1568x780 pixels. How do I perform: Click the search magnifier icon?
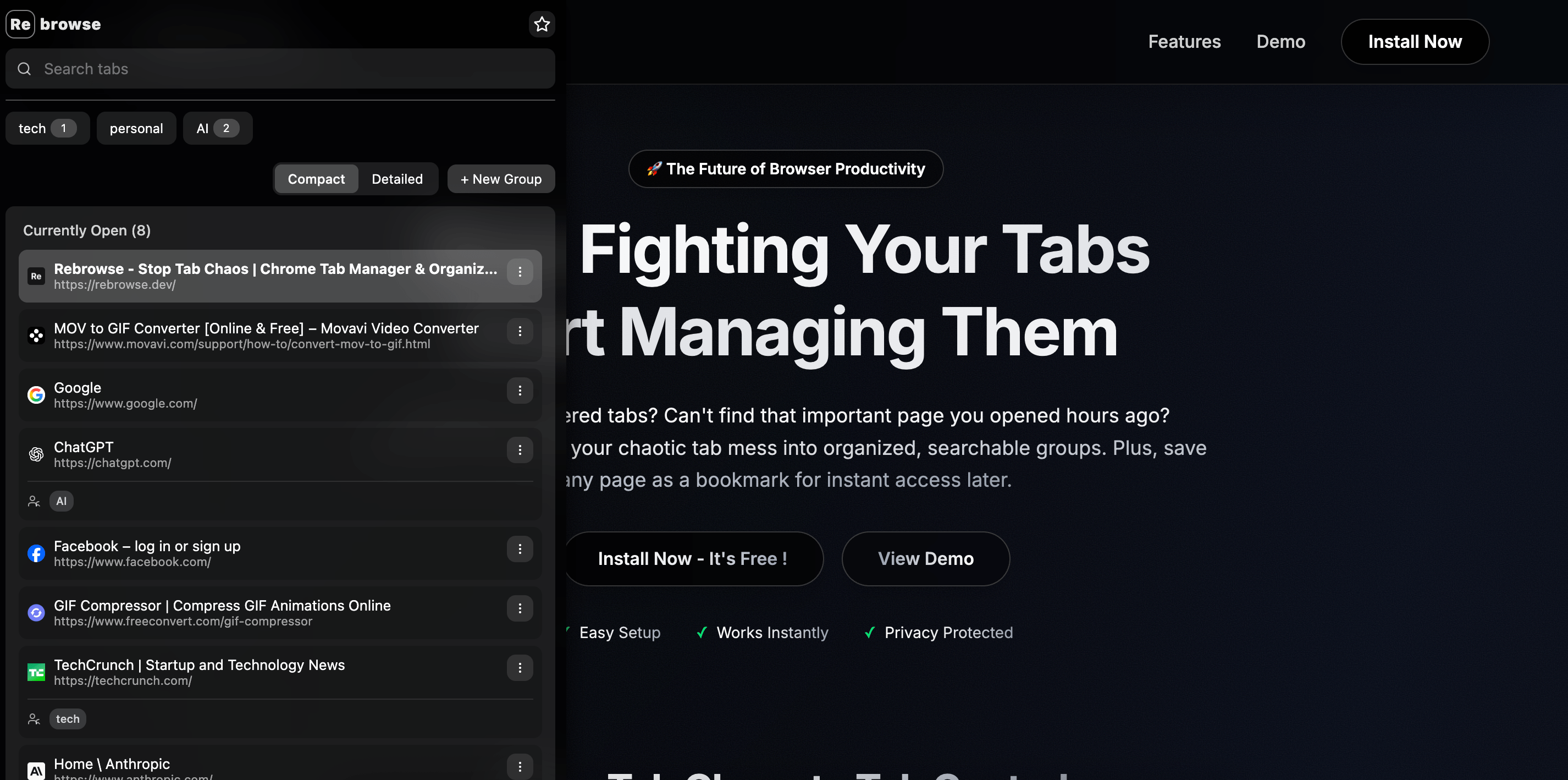pos(24,69)
